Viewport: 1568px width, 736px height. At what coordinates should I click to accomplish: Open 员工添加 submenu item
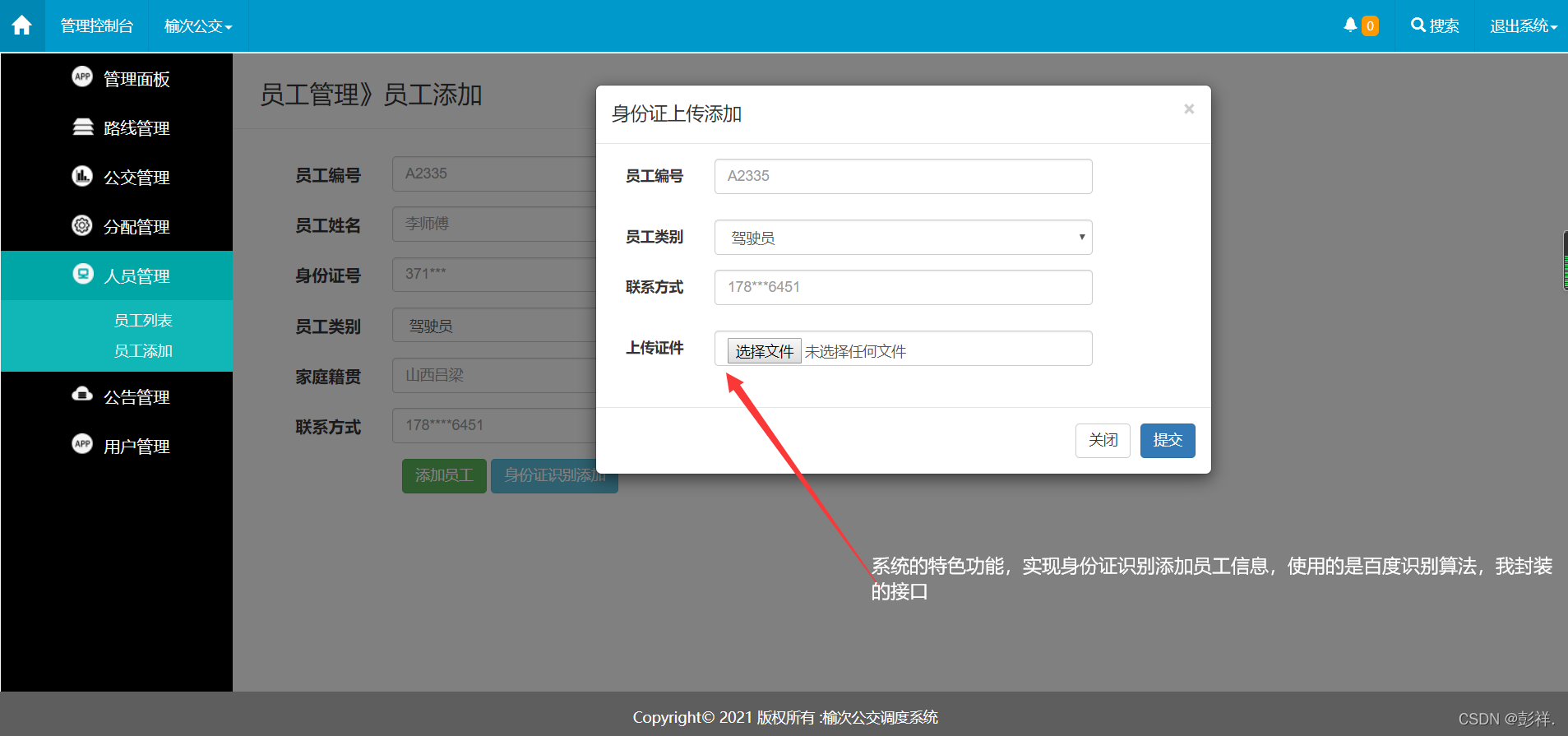[x=143, y=351]
